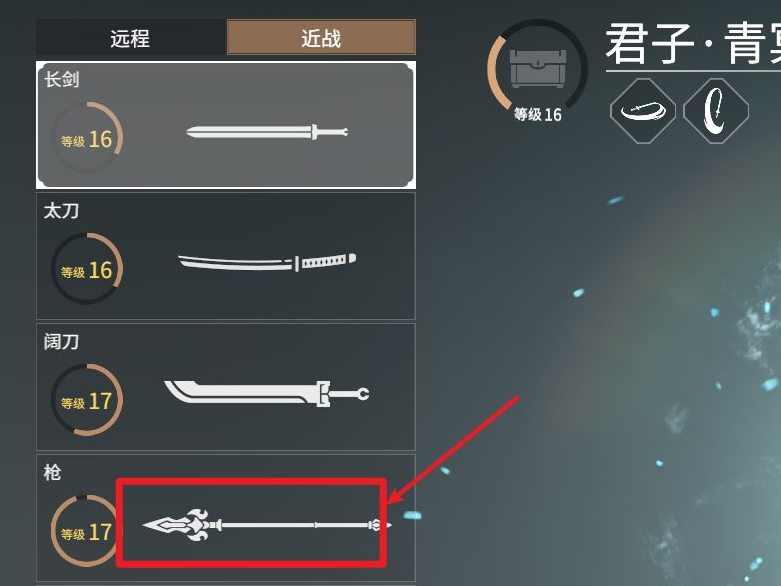Select the 长剑 longsword weapon card
Viewport: 781px width, 586px height.
pos(226,125)
